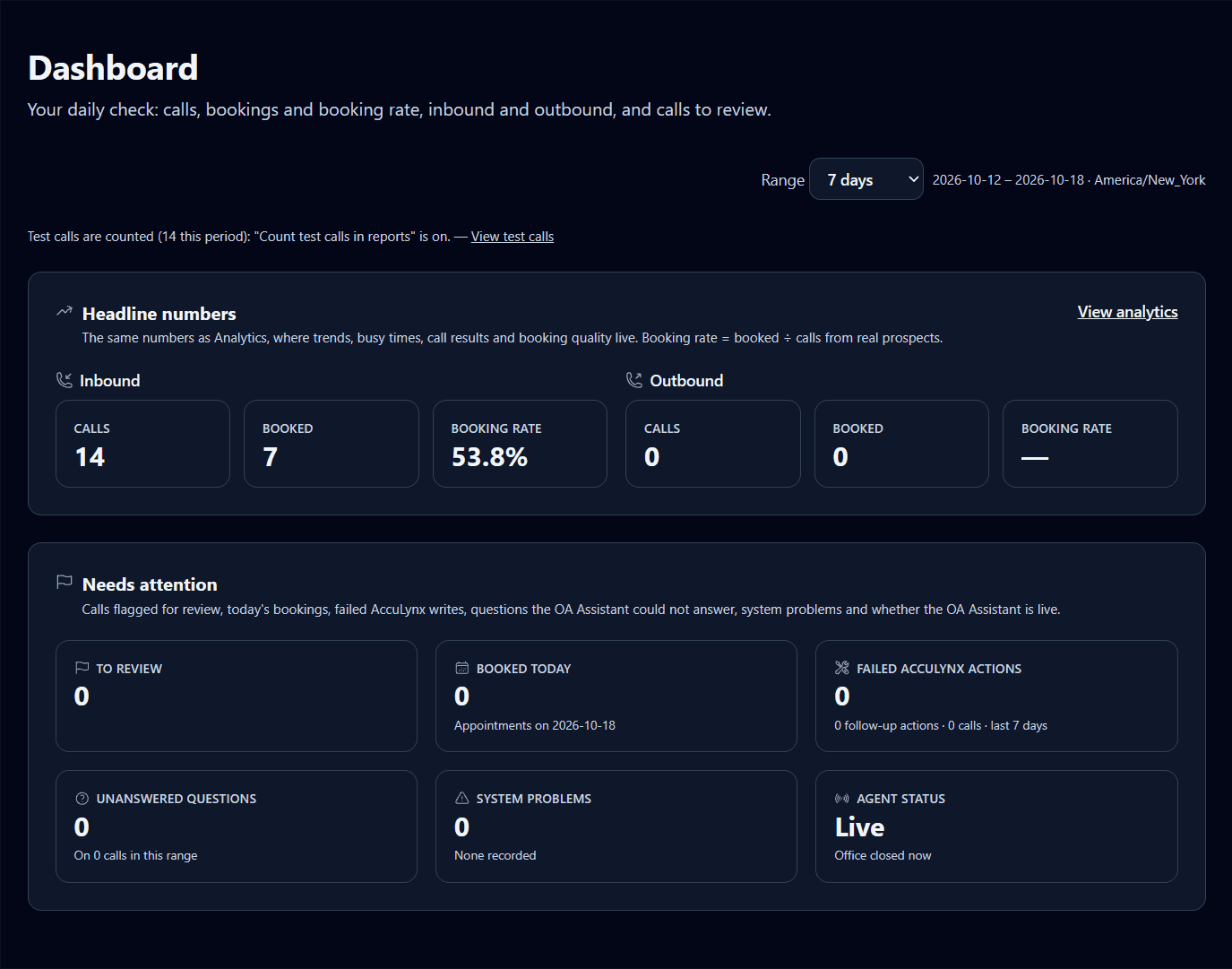Follow the View test calls link

point(512,237)
